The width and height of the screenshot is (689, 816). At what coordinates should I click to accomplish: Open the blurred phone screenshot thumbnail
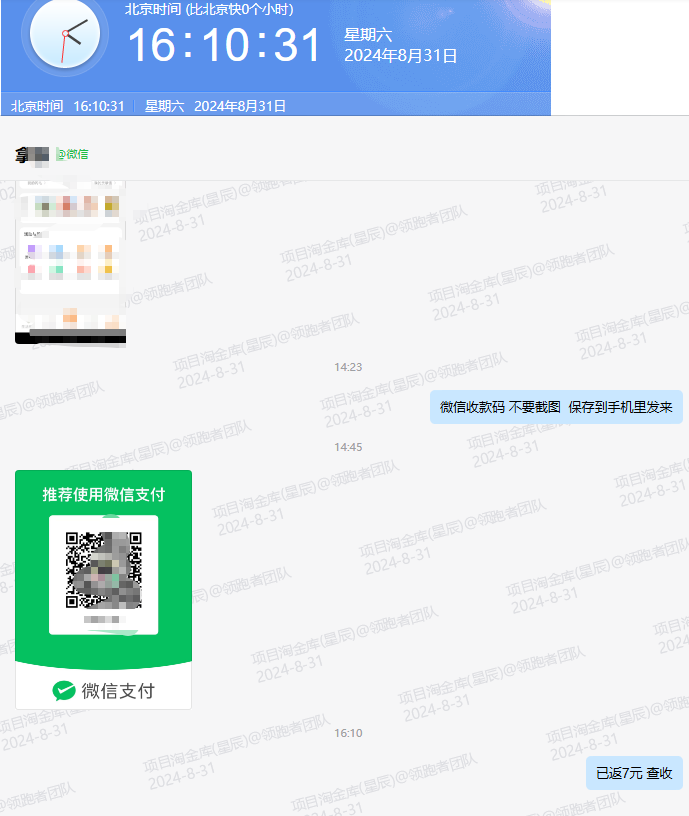click(70, 262)
